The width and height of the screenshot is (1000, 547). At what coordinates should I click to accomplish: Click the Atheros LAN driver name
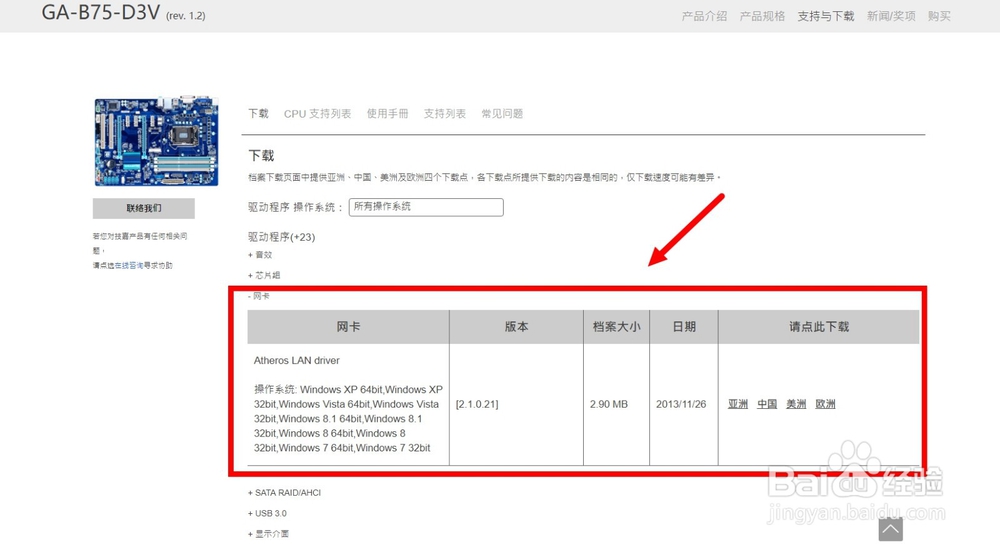click(297, 360)
